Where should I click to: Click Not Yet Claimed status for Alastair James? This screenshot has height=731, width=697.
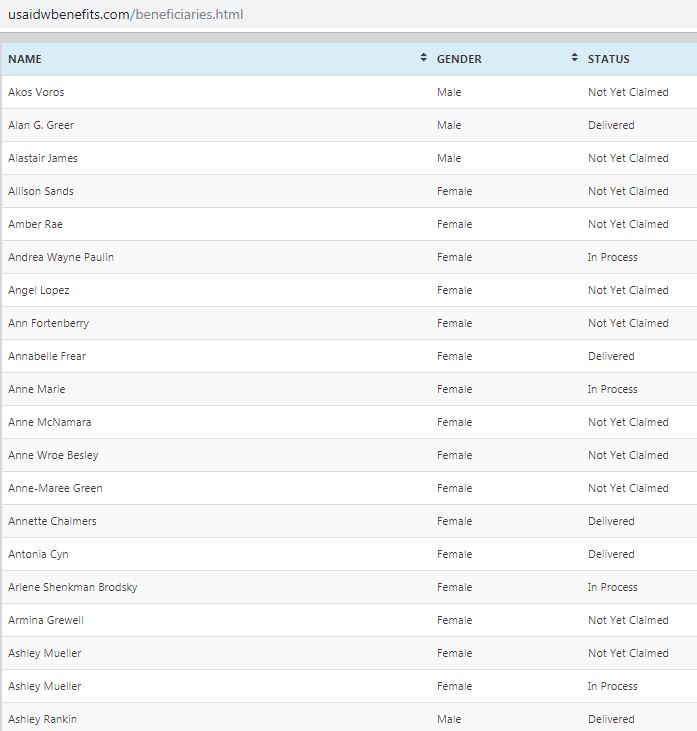click(x=628, y=159)
